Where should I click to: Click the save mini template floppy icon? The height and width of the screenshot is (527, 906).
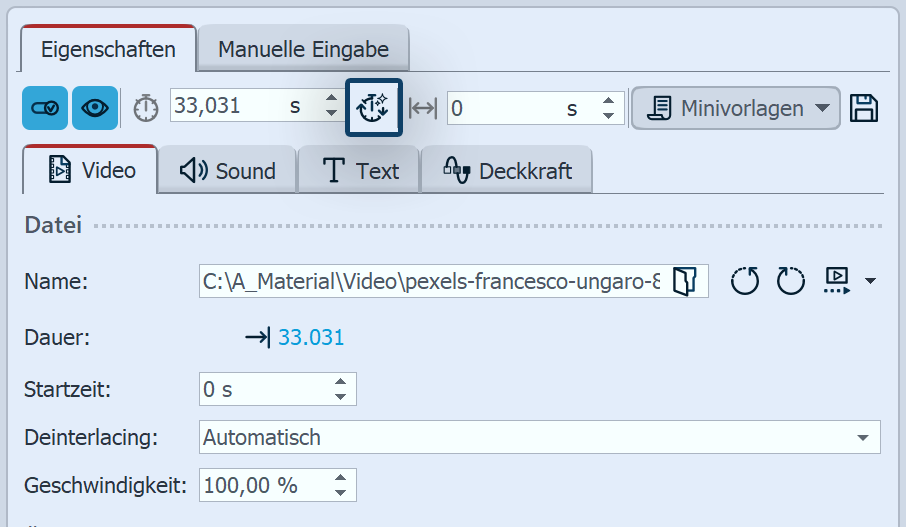[x=864, y=108]
